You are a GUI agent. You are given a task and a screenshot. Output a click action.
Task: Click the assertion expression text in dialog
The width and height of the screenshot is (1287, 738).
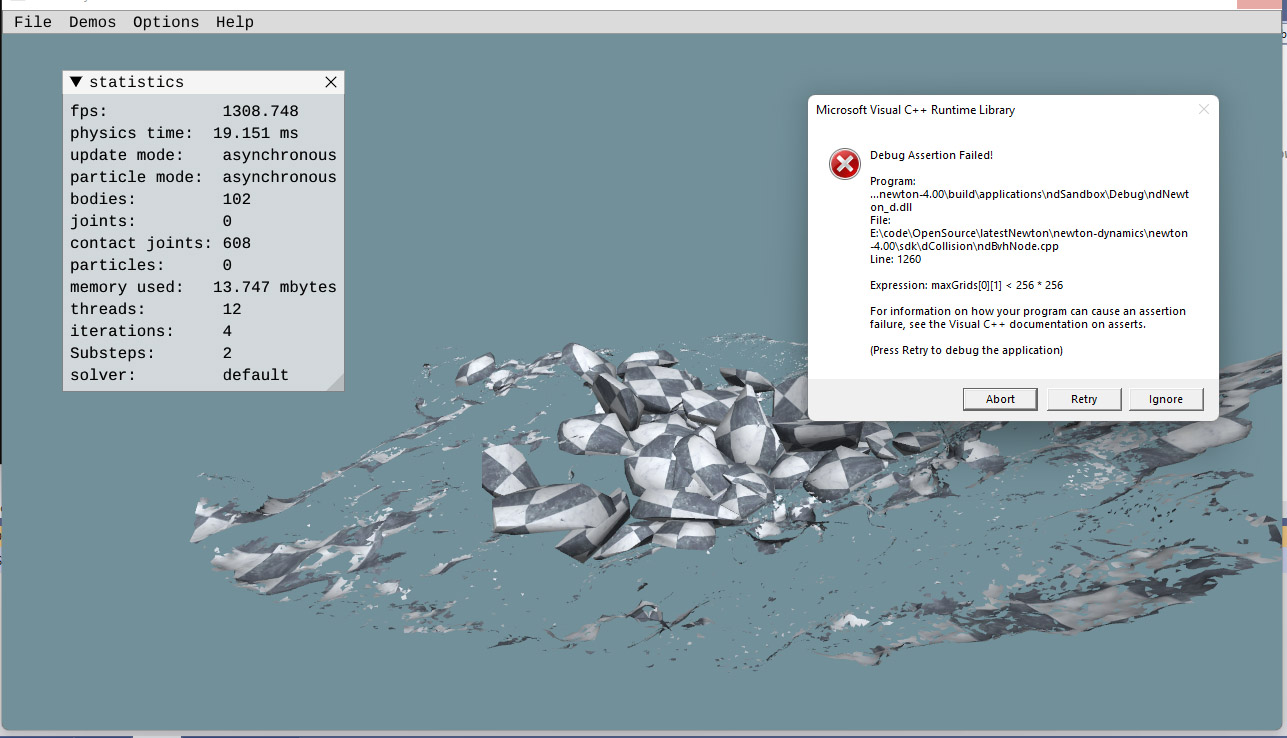(966, 285)
